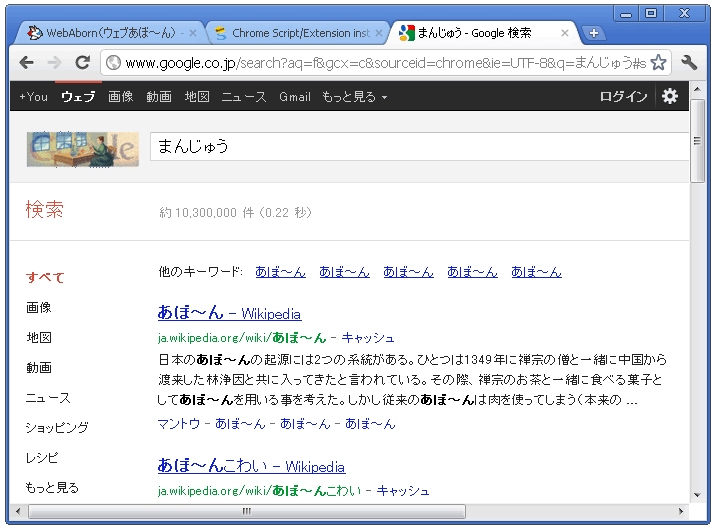Open あぼ～んこわい - Wikipedia result
Screen dimensions: 717x529
point(251,466)
